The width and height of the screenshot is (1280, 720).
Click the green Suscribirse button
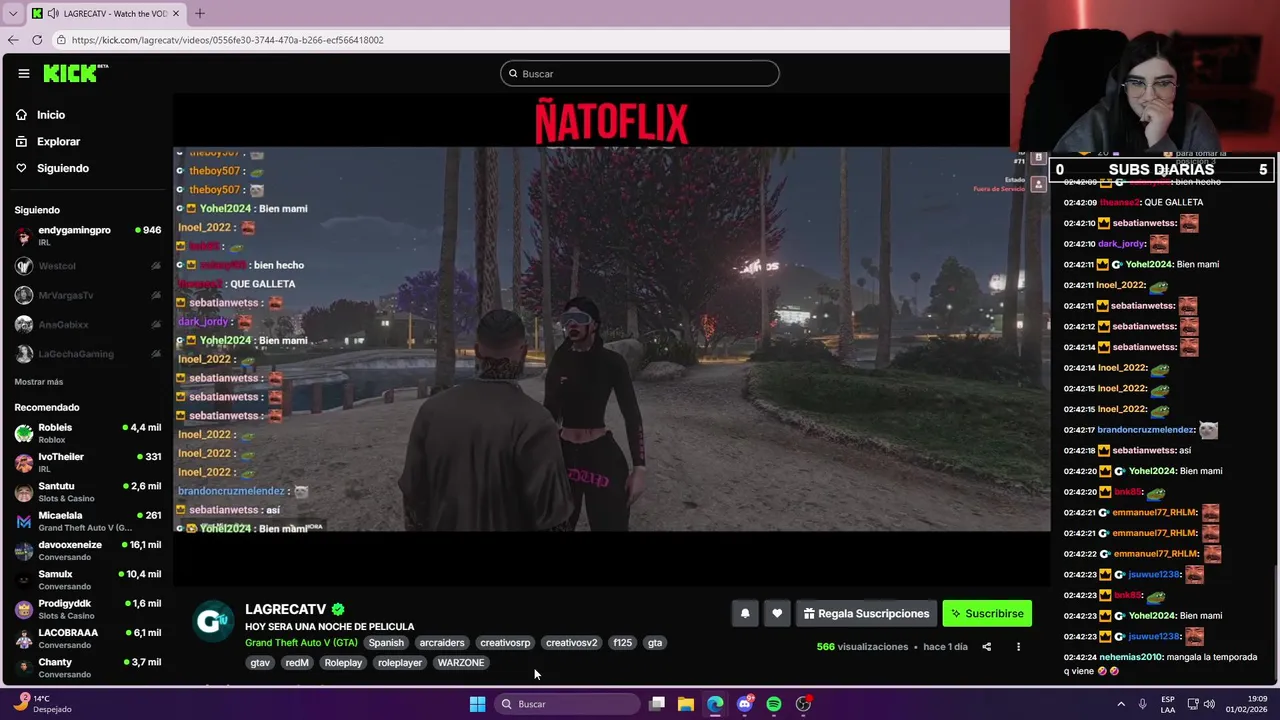(x=987, y=614)
